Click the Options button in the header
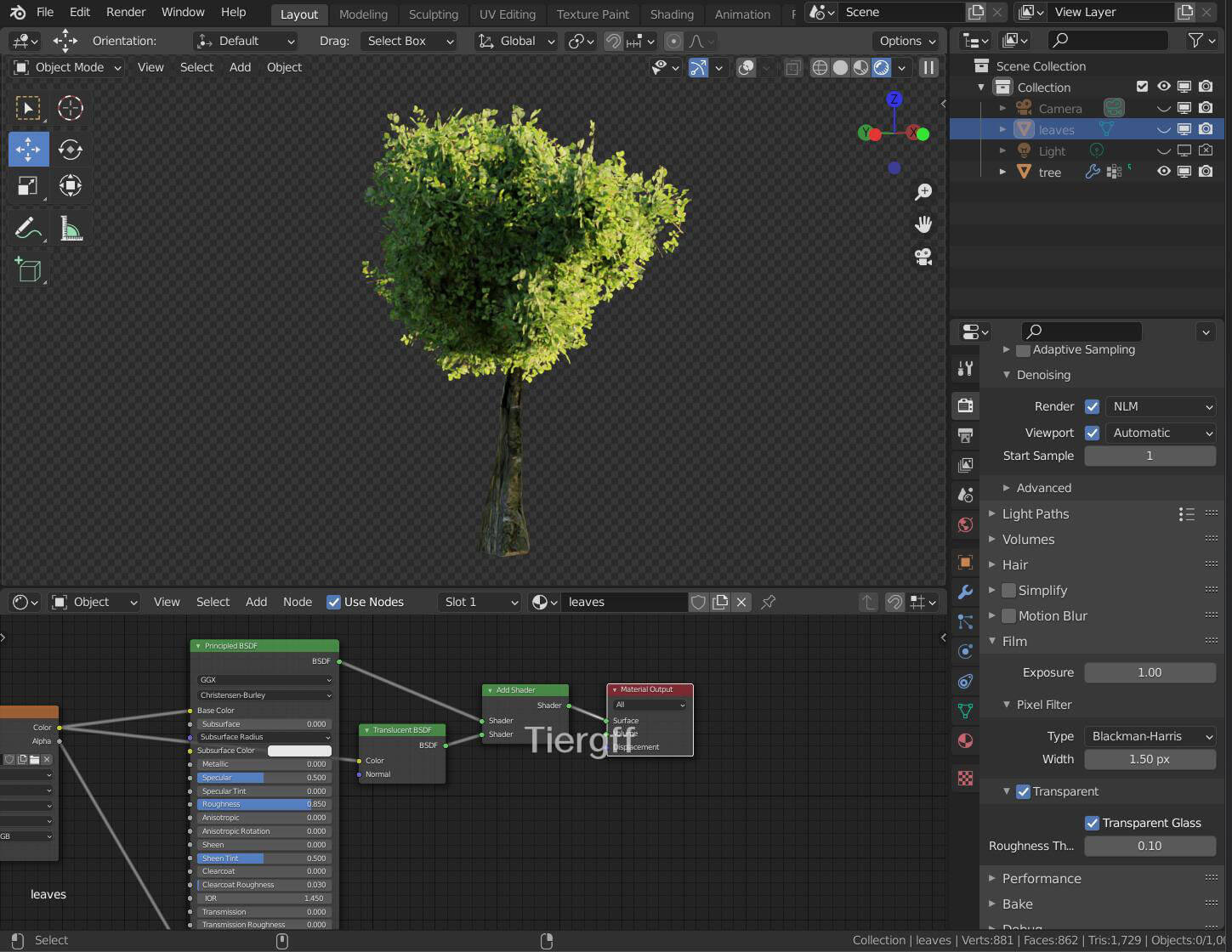This screenshot has width=1232, height=952. pos(906,41)
